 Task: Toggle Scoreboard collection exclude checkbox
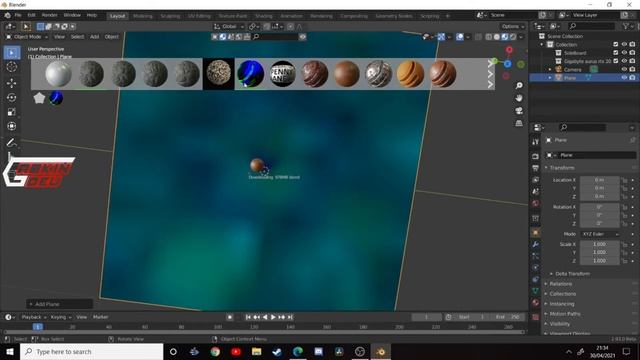coord(616,53)
